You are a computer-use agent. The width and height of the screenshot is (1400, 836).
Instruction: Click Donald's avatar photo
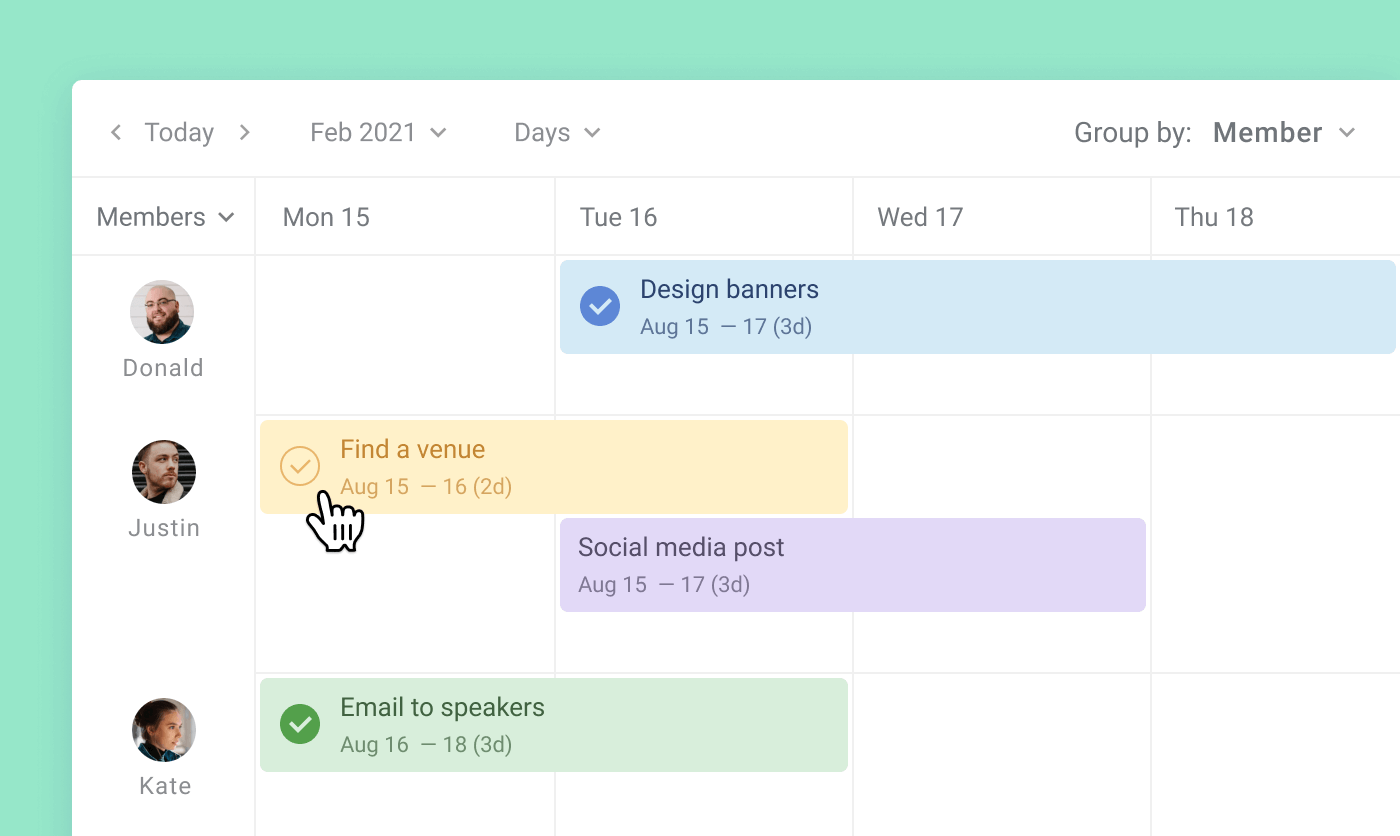point(162,312)
